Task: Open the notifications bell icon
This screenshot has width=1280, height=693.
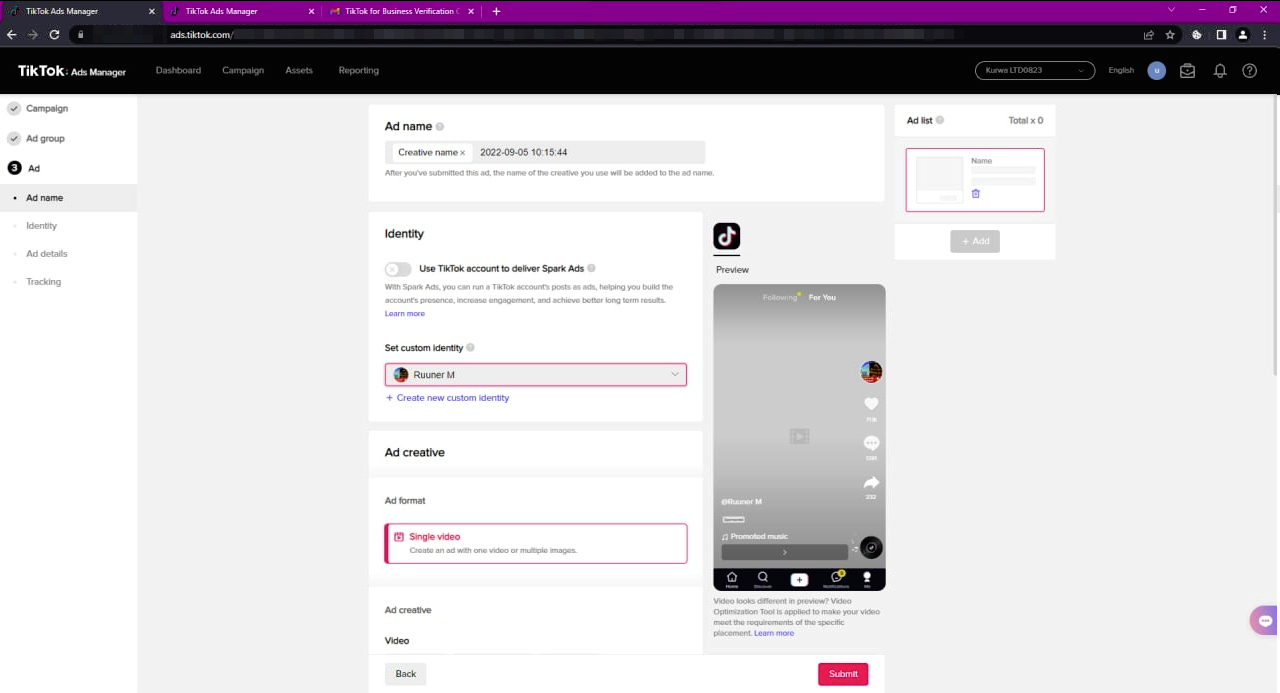Action: click(x=1220, y=71)
